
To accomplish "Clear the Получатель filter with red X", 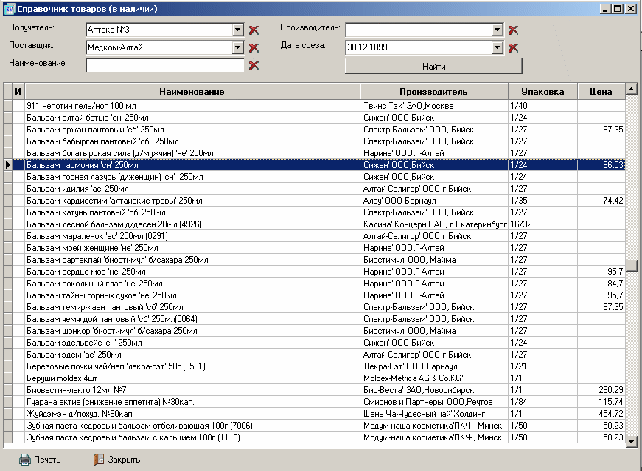I will point(253,29).
